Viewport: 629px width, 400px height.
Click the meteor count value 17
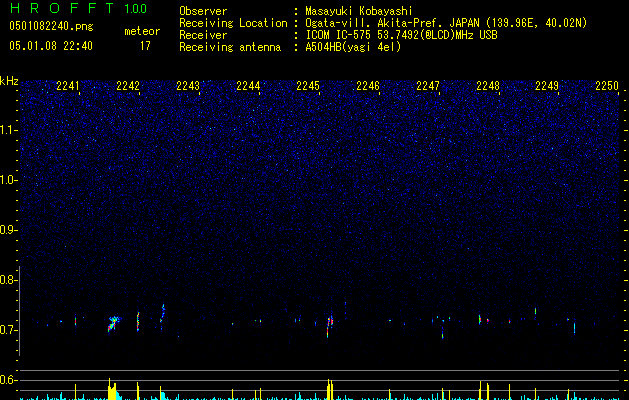pyautogui.click(x=145, y=46)
